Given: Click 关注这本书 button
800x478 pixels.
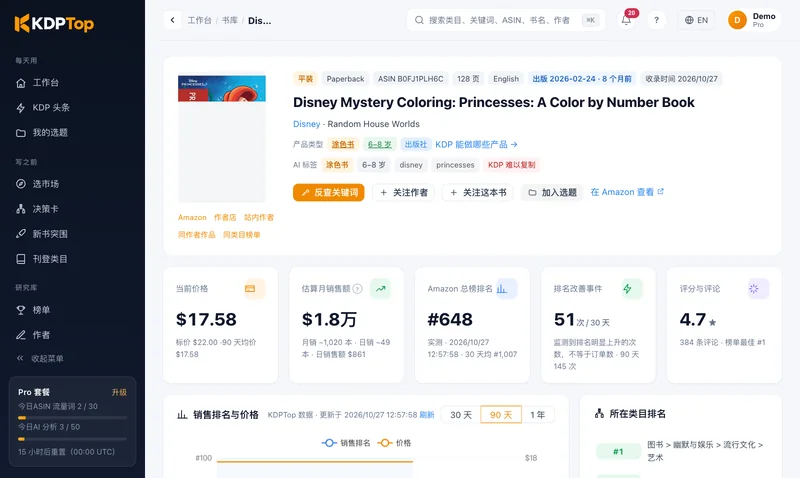Looking at the screenshot, I should click(x=478, y=192).
